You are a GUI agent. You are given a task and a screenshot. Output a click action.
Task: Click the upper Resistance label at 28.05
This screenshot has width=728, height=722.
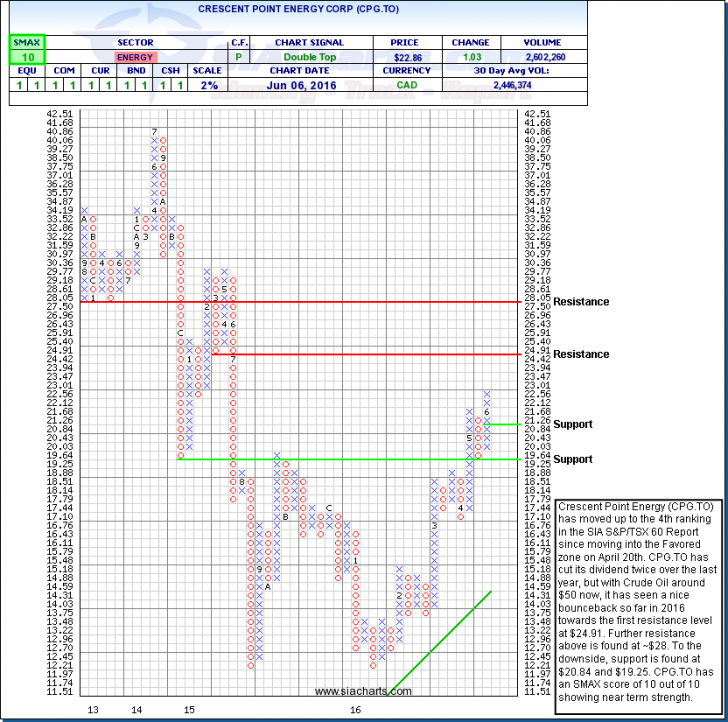[x=580, y=302]
